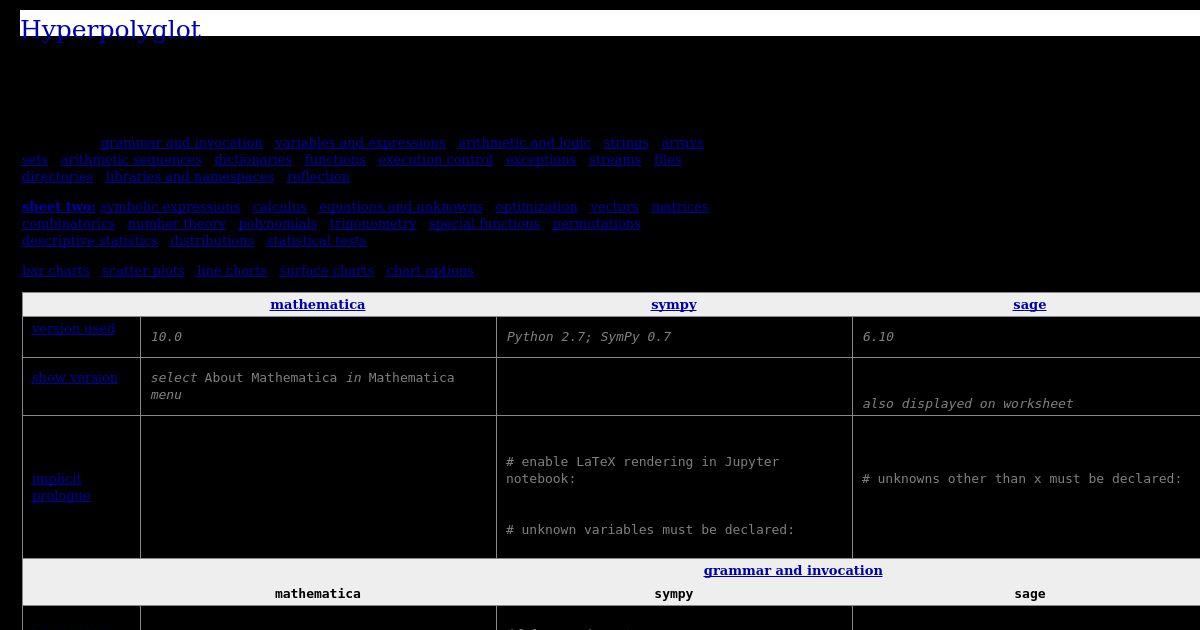Jump to the calculus section
The width and height of the screenshot is (1200, 630).
coord(280,207)
